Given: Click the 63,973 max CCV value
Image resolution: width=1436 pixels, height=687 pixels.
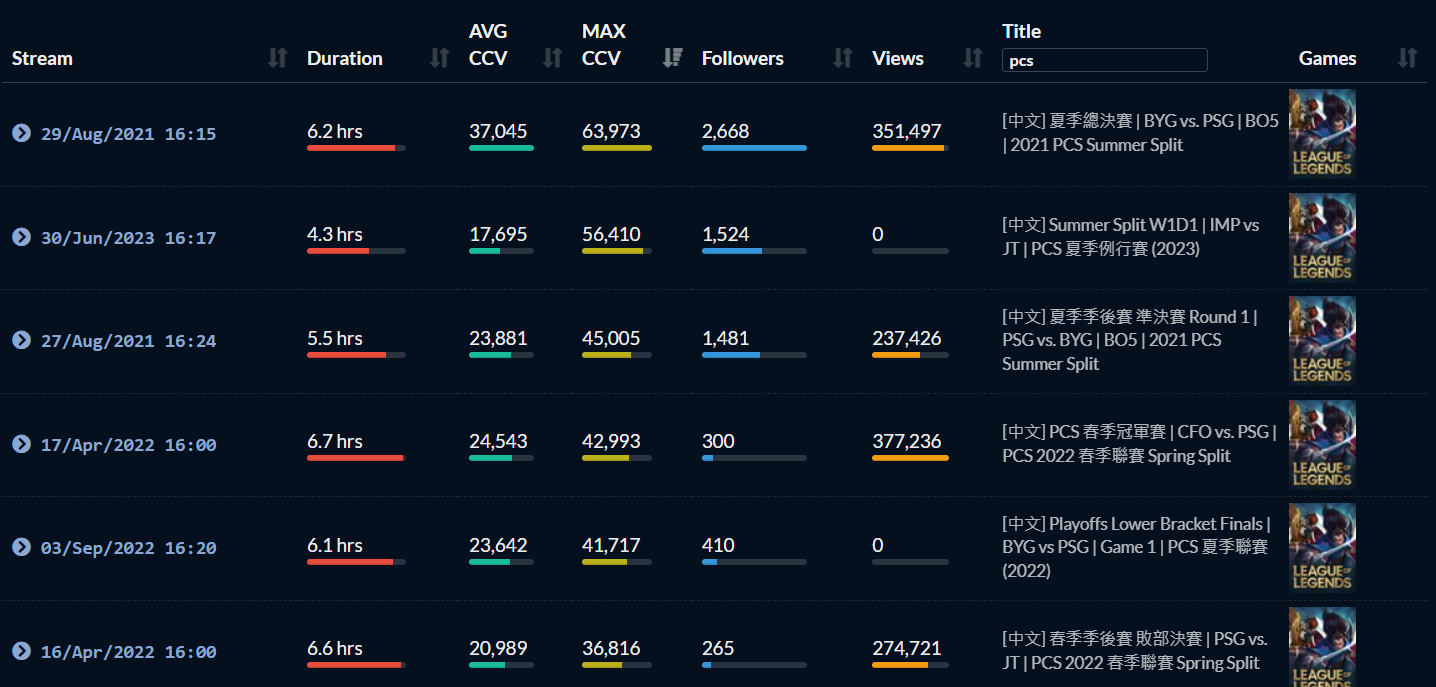Looking at the screenshot, I should pyautogui.click(x=611, y=131).
